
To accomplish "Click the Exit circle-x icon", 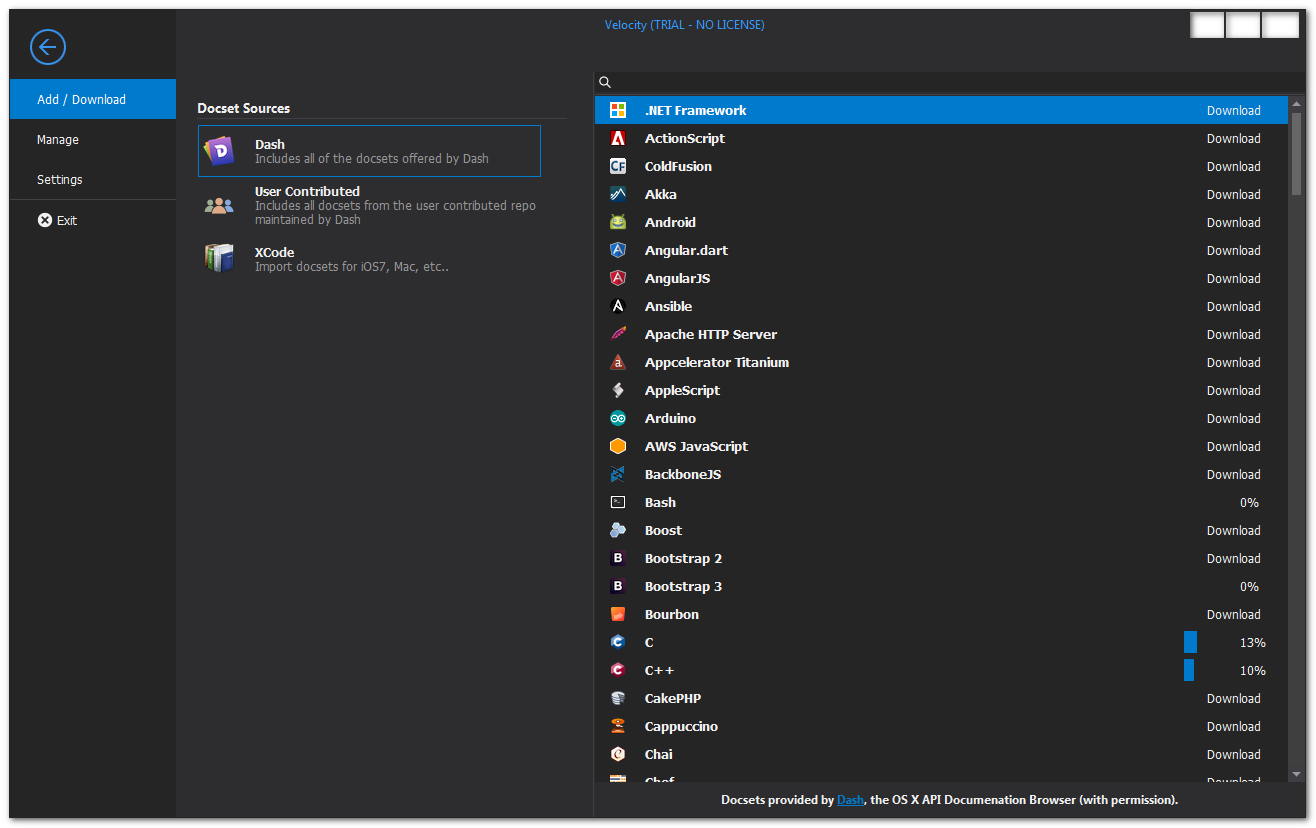I will click(x=45, y=220).
